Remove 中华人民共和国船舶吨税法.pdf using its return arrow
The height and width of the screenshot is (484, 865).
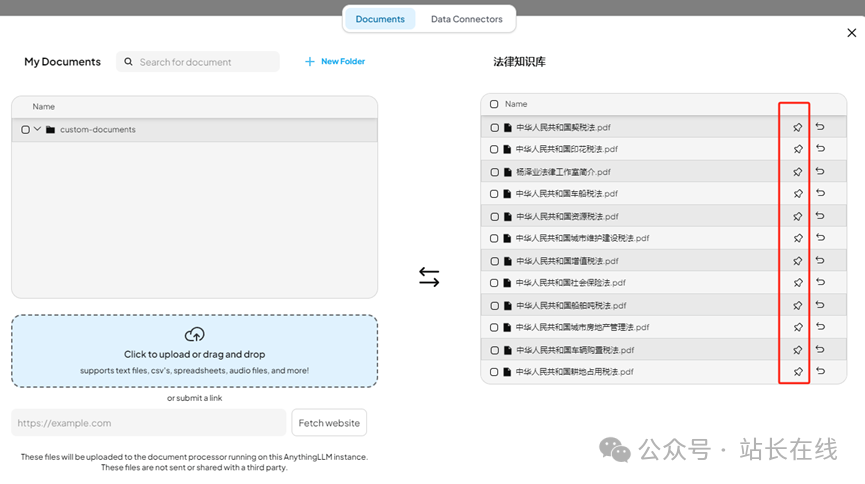820,305
